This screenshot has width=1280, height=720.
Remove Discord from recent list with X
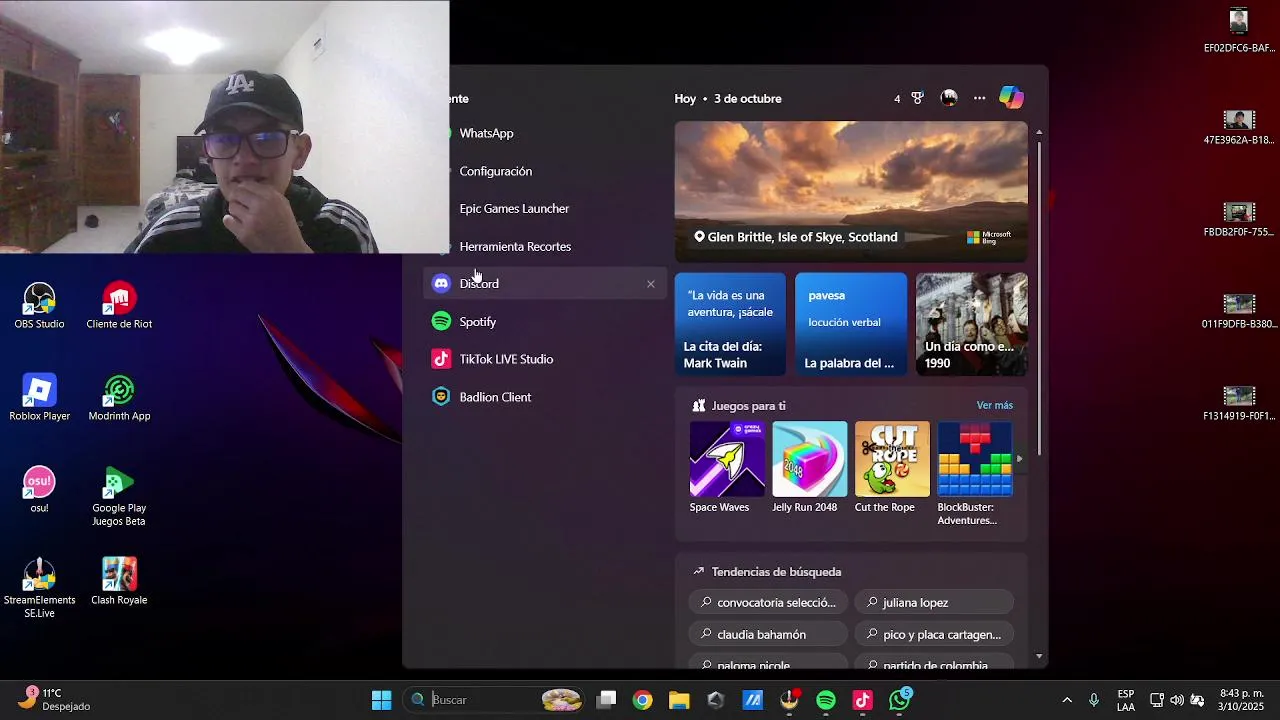pyautogui.click(x=651, y=284)
